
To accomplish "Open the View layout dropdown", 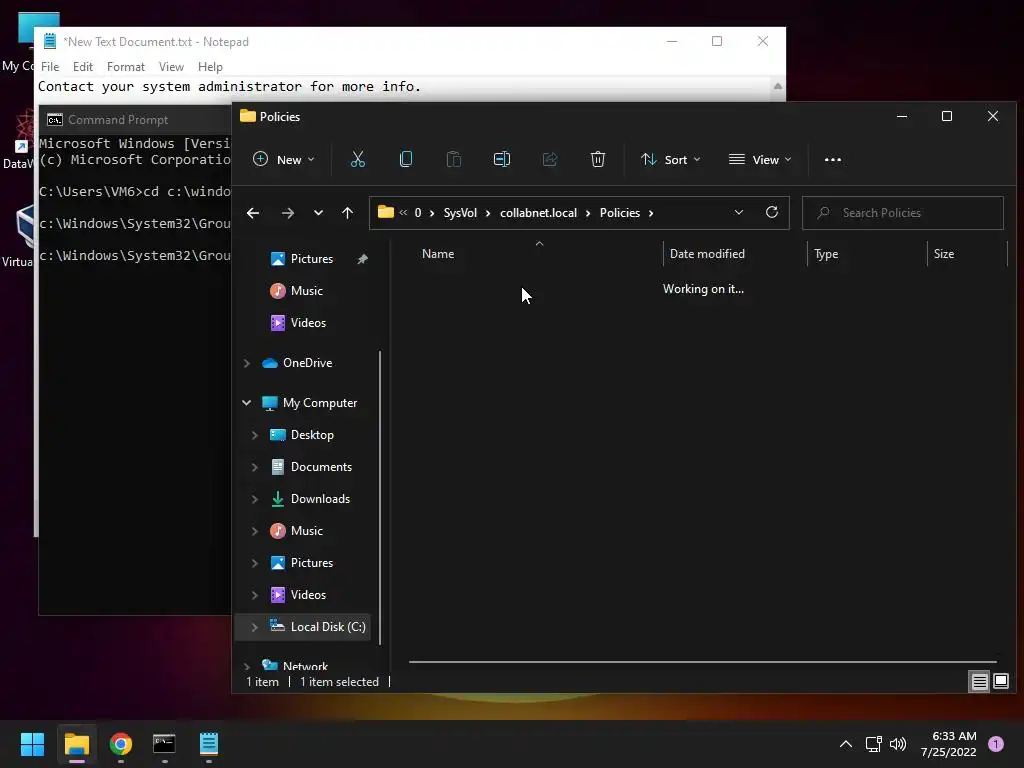I will click(760, 159).
